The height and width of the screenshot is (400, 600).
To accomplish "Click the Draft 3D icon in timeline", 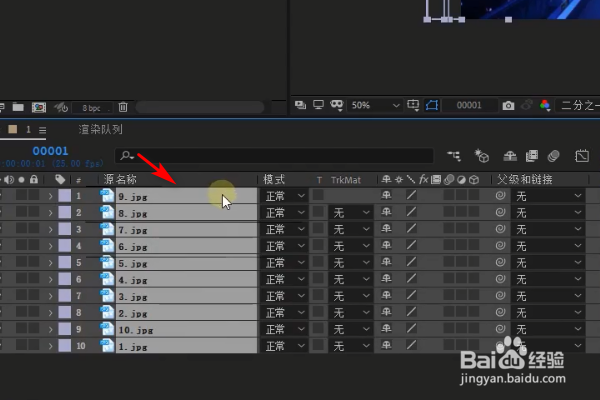I will (482, 156).
